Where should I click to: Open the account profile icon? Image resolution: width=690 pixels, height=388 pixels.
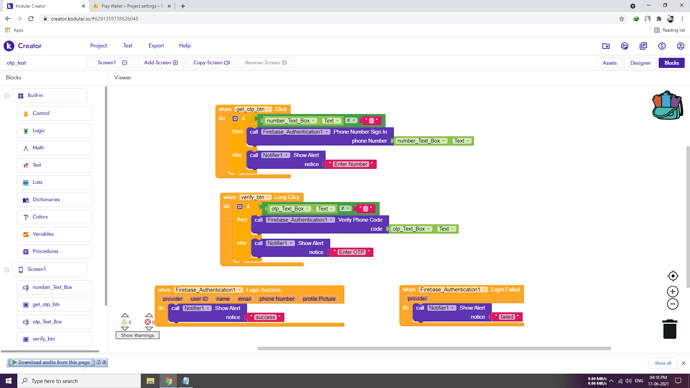680,46
